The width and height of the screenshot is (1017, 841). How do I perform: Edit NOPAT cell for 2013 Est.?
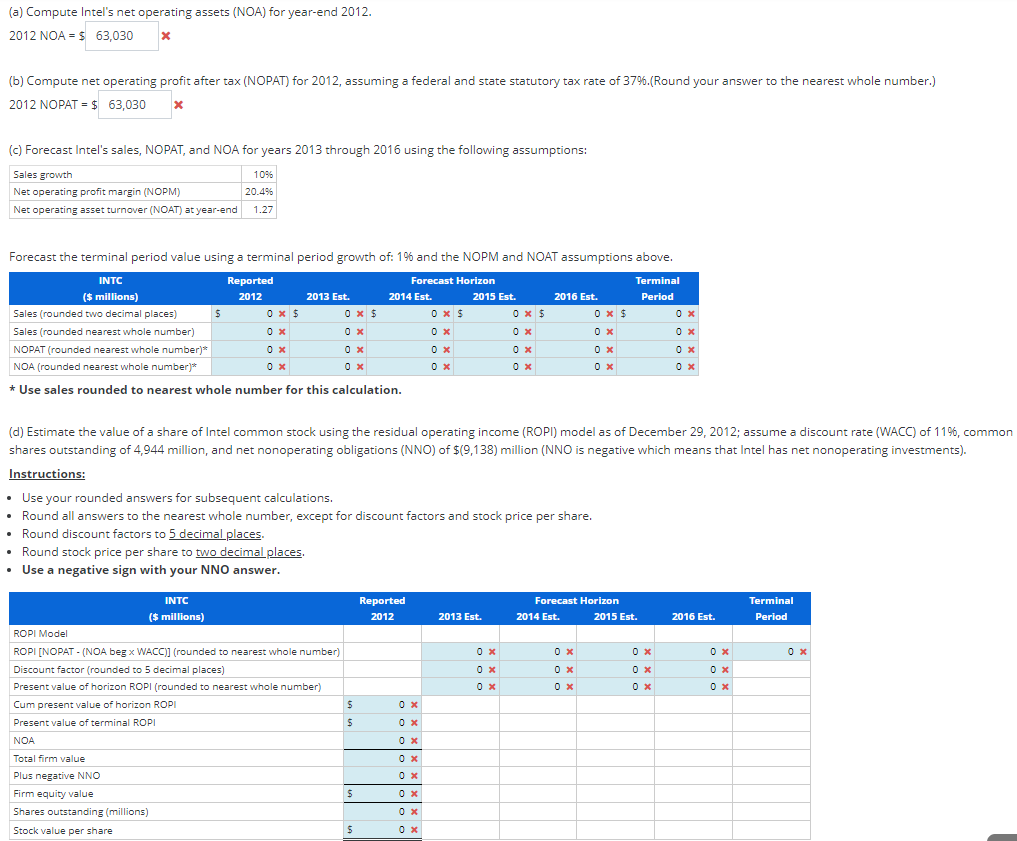328,349
